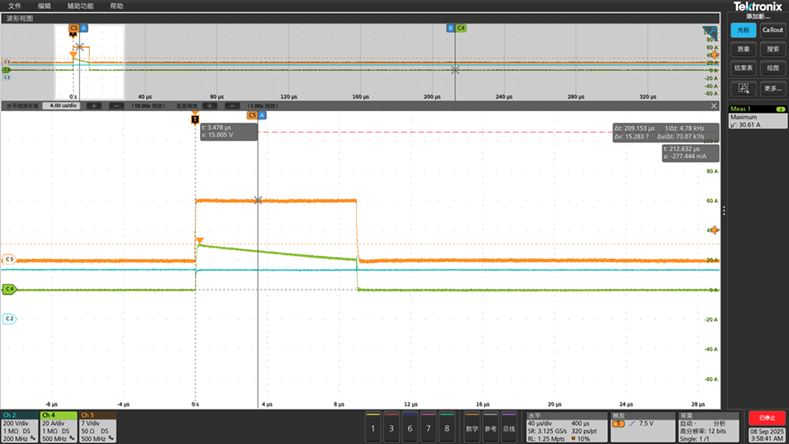Select the C4 channel handle on the waveform
Image resolution: width=789 pixels, height=444 pixels.
(x=9, y=289)
